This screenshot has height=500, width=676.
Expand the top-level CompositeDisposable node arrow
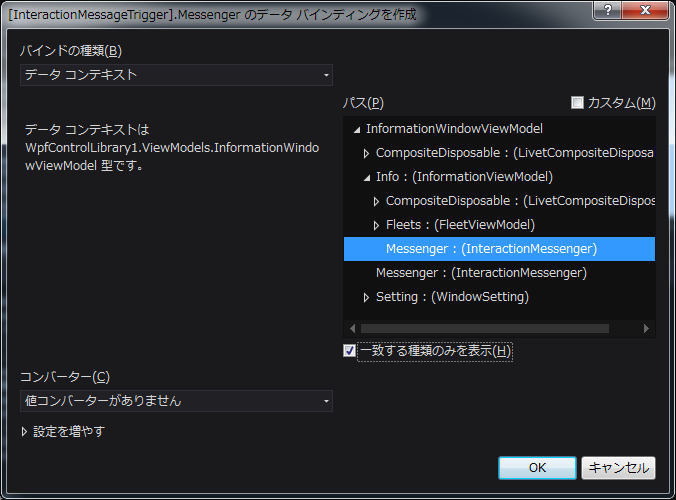pos(366,153)
